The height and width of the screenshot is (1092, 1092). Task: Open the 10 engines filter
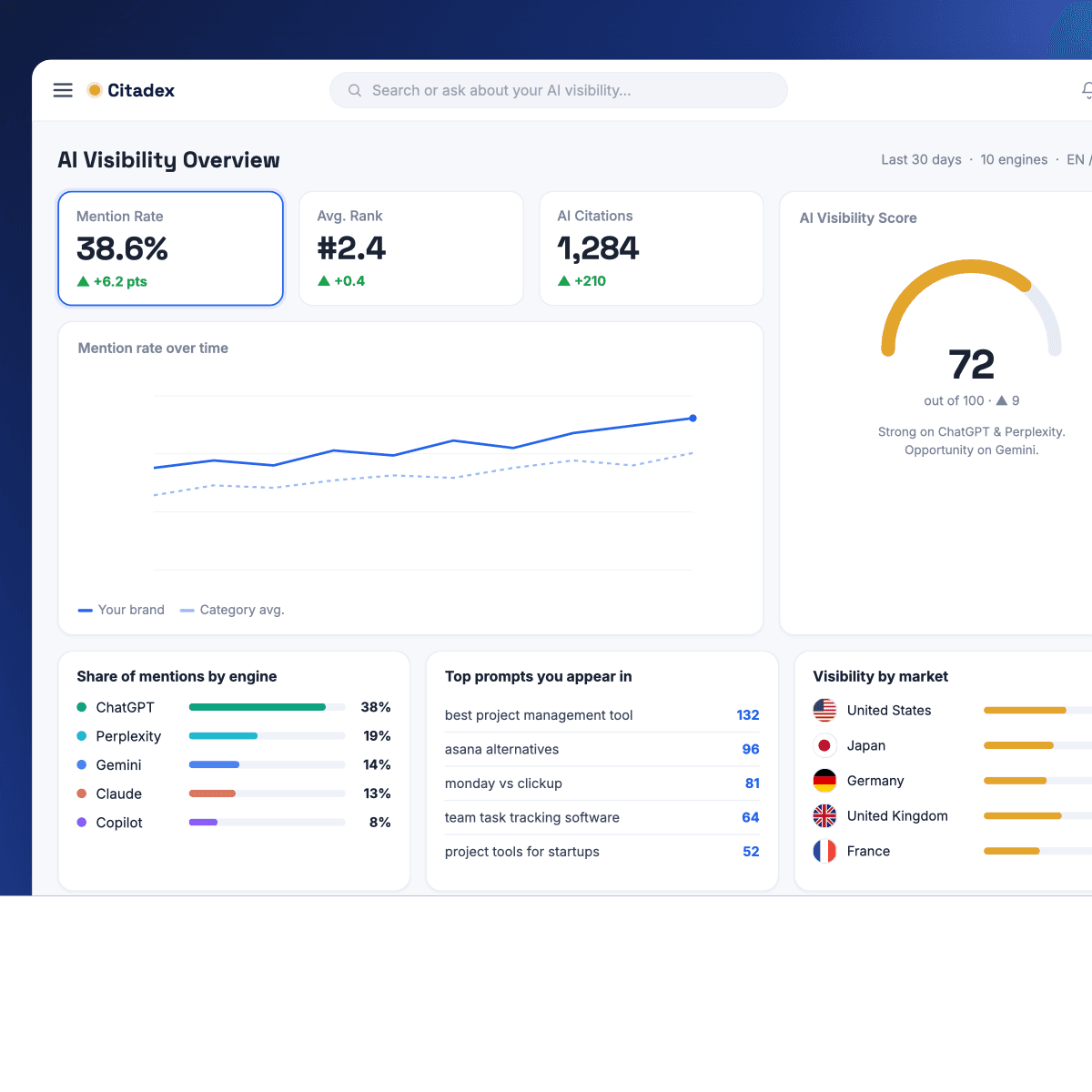(1014, 159)
